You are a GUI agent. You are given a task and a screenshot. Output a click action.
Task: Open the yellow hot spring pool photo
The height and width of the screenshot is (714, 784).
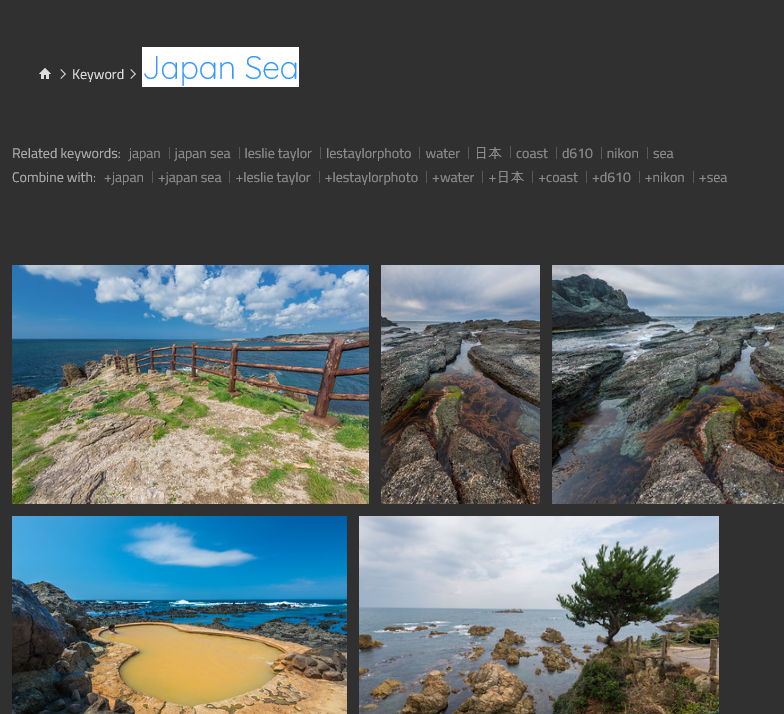pyautogui.click(x=180, y=615)
